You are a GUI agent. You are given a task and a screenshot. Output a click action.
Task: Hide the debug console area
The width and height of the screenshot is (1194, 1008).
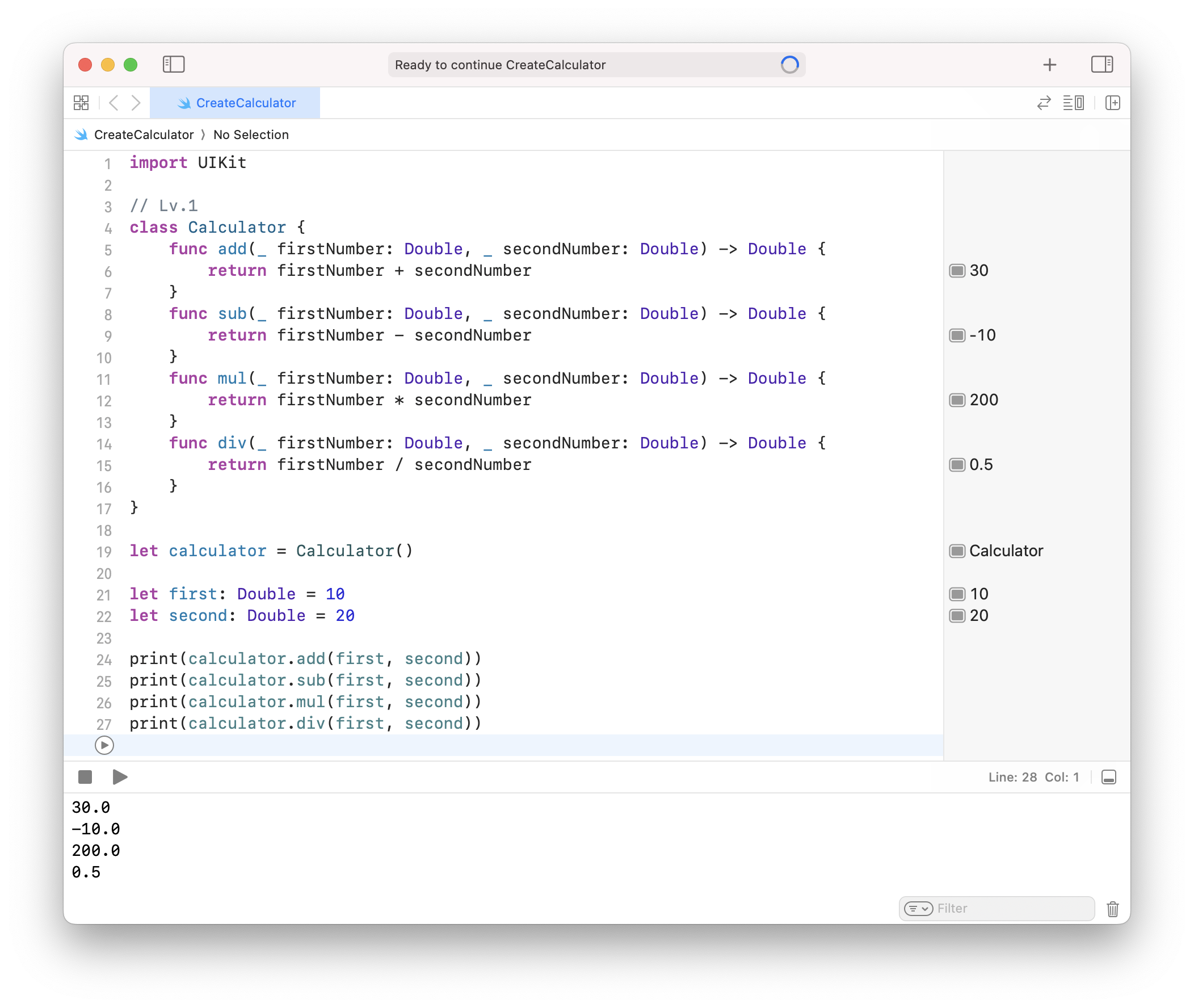coord(1108,777)
